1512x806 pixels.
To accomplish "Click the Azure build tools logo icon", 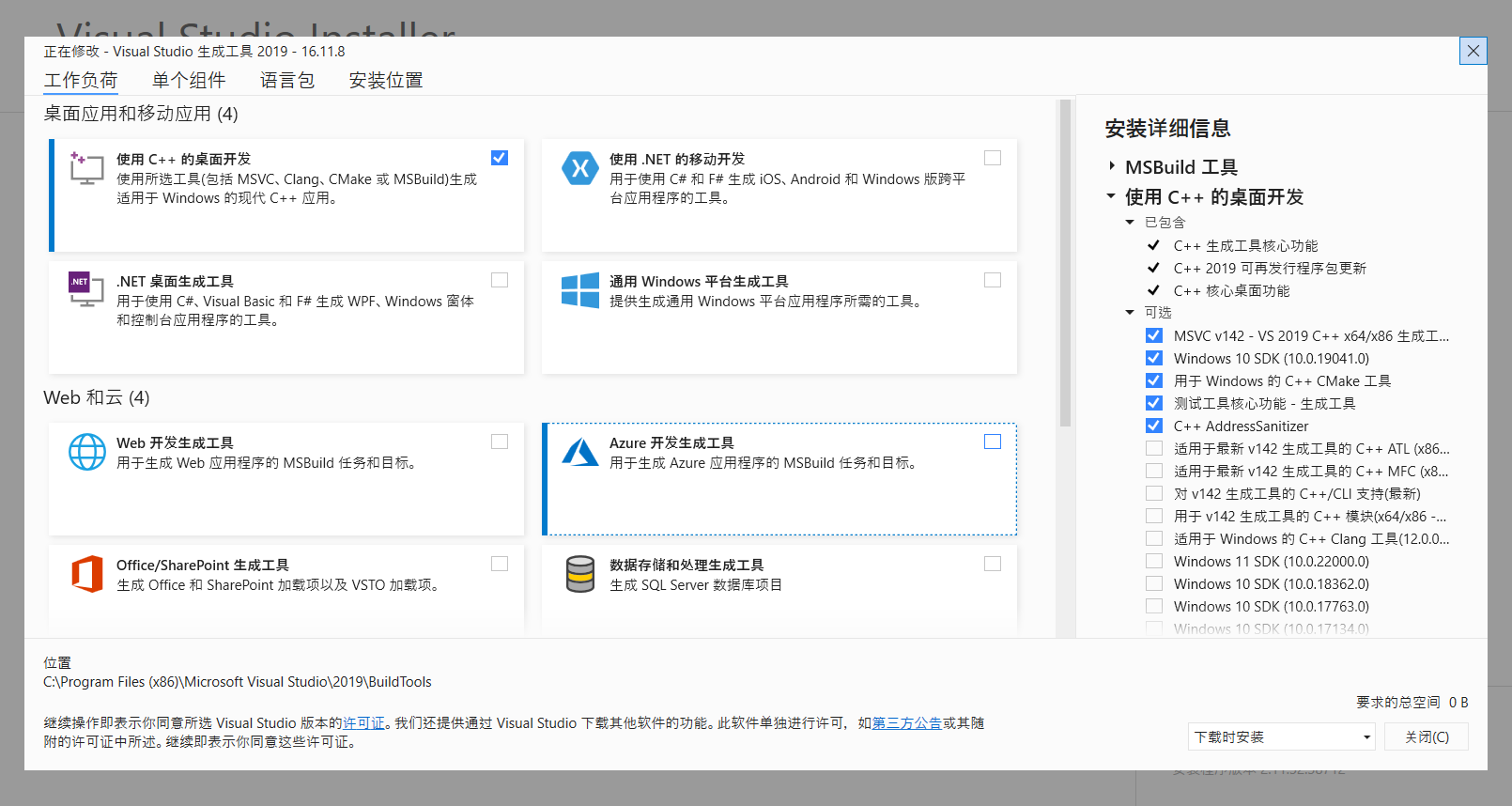I will (580, 452).
